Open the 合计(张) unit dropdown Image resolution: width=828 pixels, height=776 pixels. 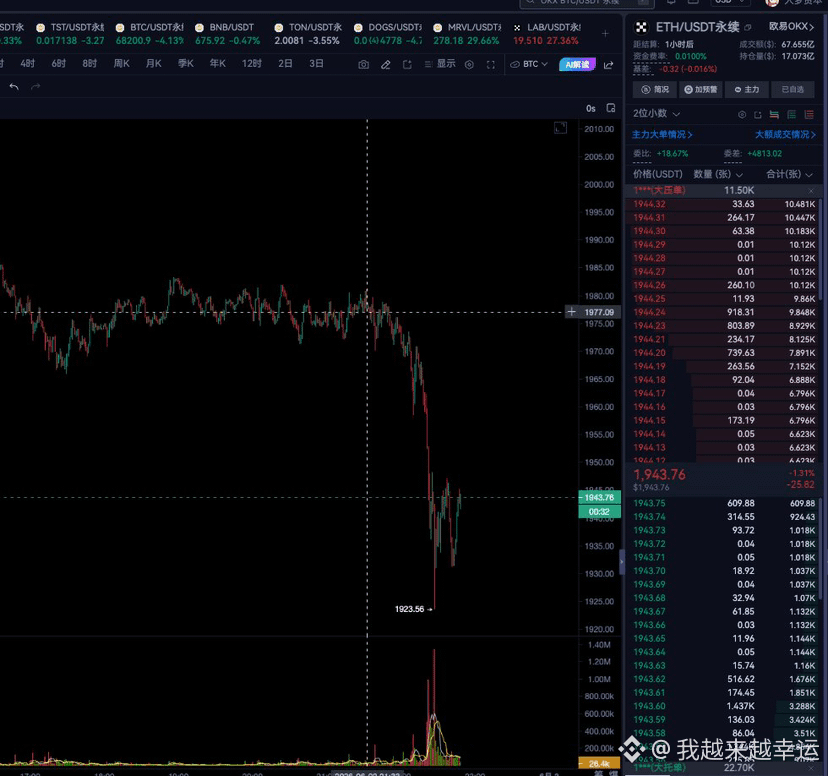point(789,174)
